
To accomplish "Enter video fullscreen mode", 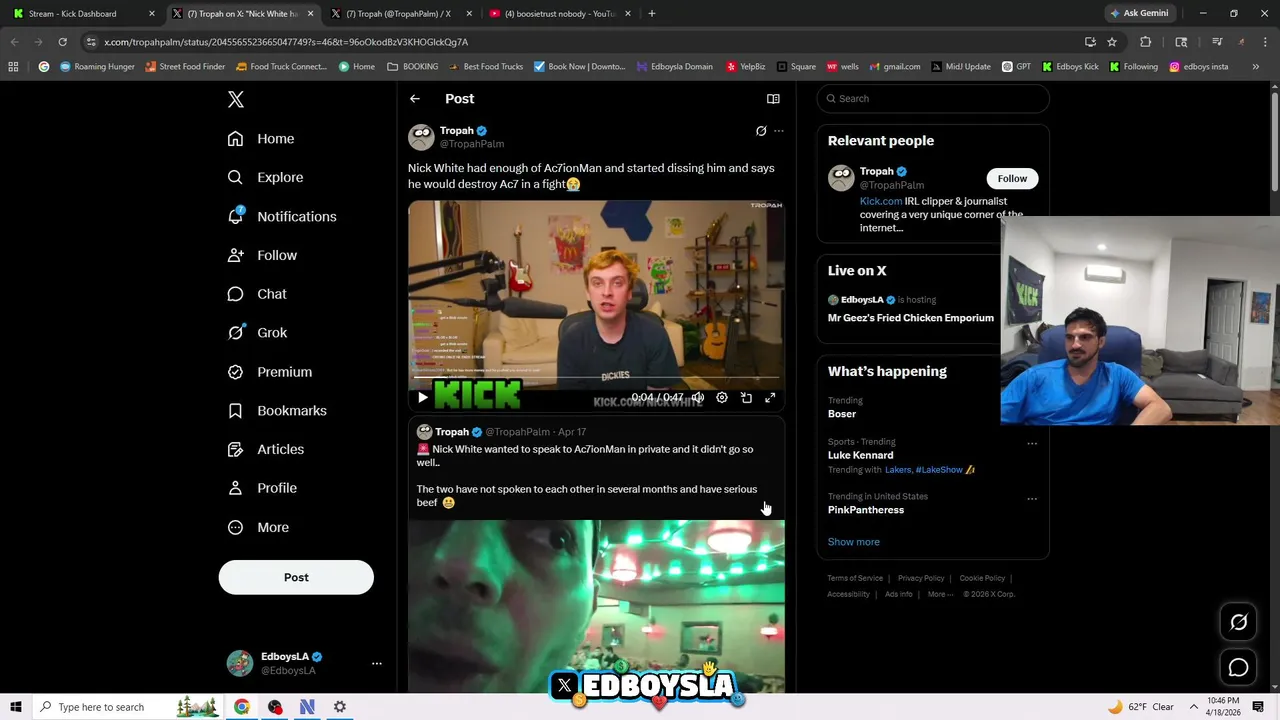I will point(770,398).
